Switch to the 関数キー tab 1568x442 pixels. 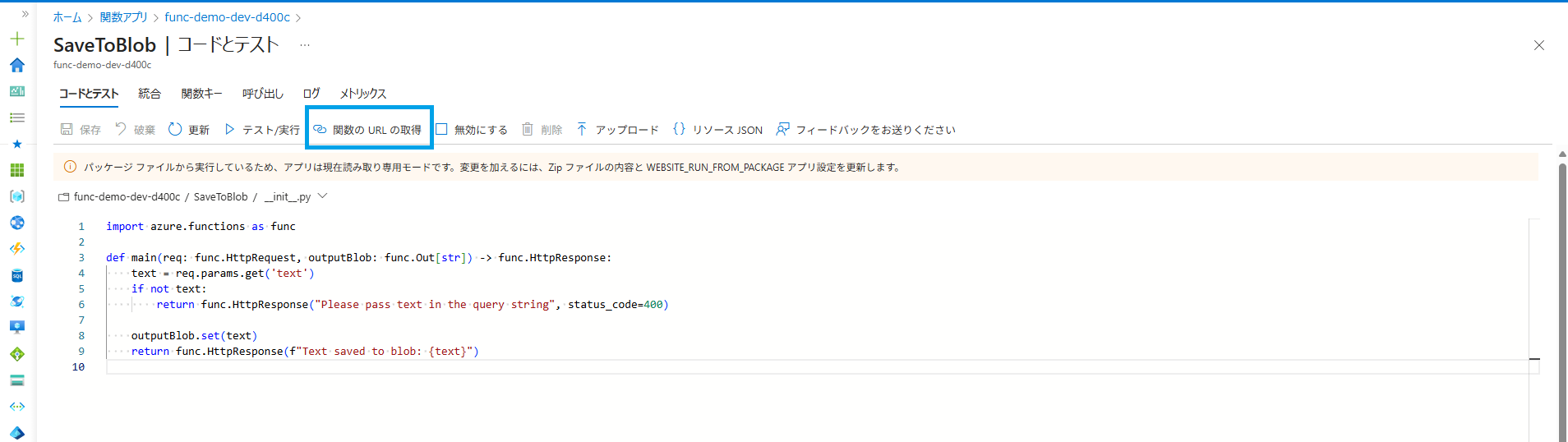202,94
